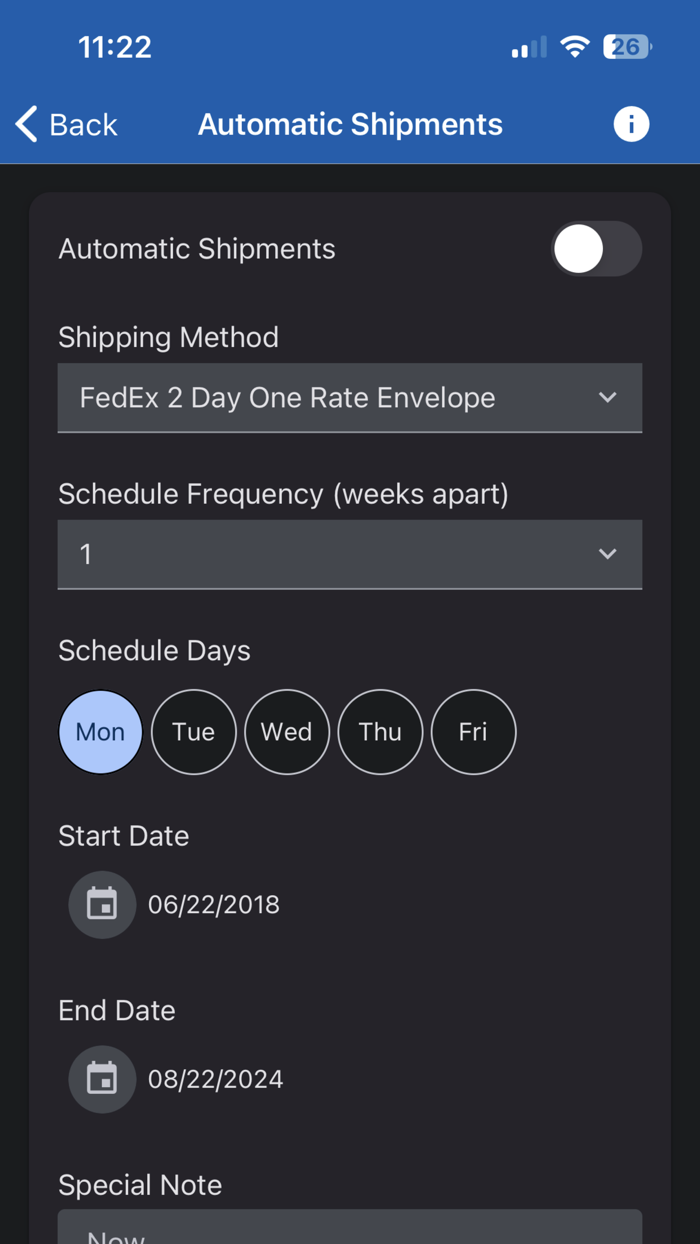Viewport: 700px width, 1244px height.
Task: Open the frequency list chevron
Action: click(608, 554)
